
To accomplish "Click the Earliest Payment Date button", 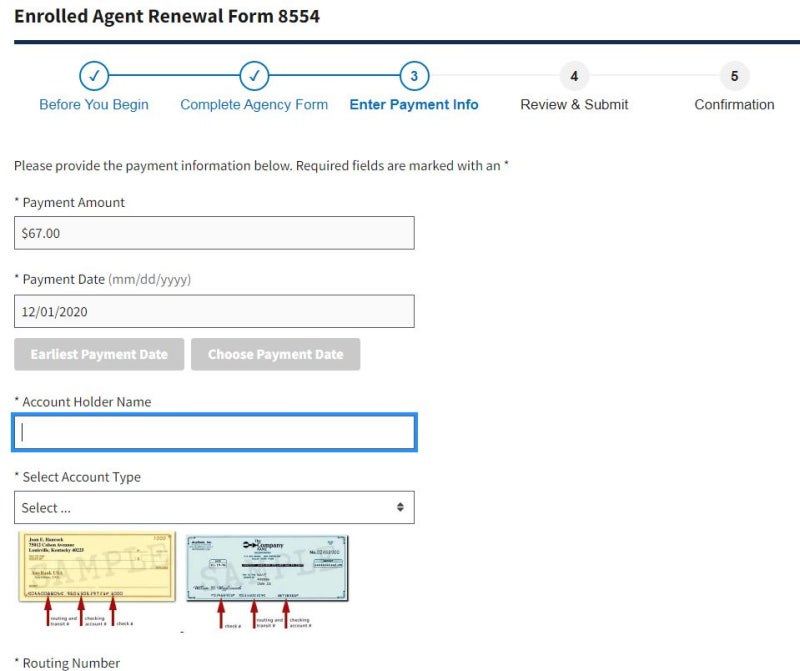I will click(99, 354).
